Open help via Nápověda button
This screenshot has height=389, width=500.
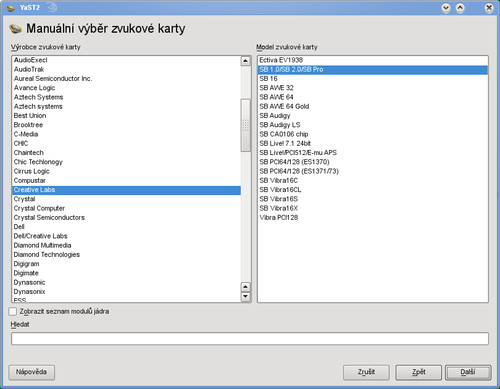[x=31, y=372]
